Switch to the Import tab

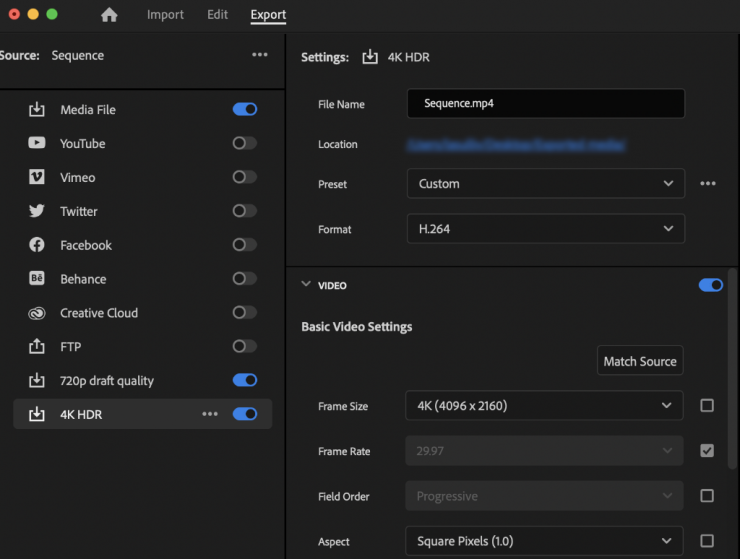click(x=165, y=15)
